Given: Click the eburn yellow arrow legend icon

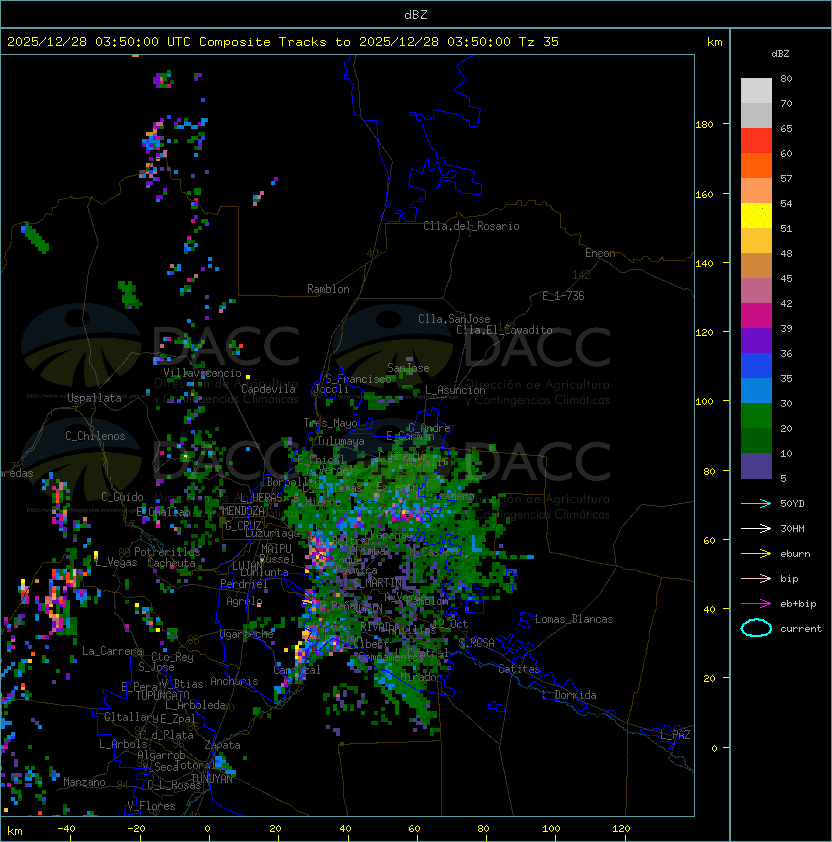Looking at the screenshot, I should click(x=756, y=554).
